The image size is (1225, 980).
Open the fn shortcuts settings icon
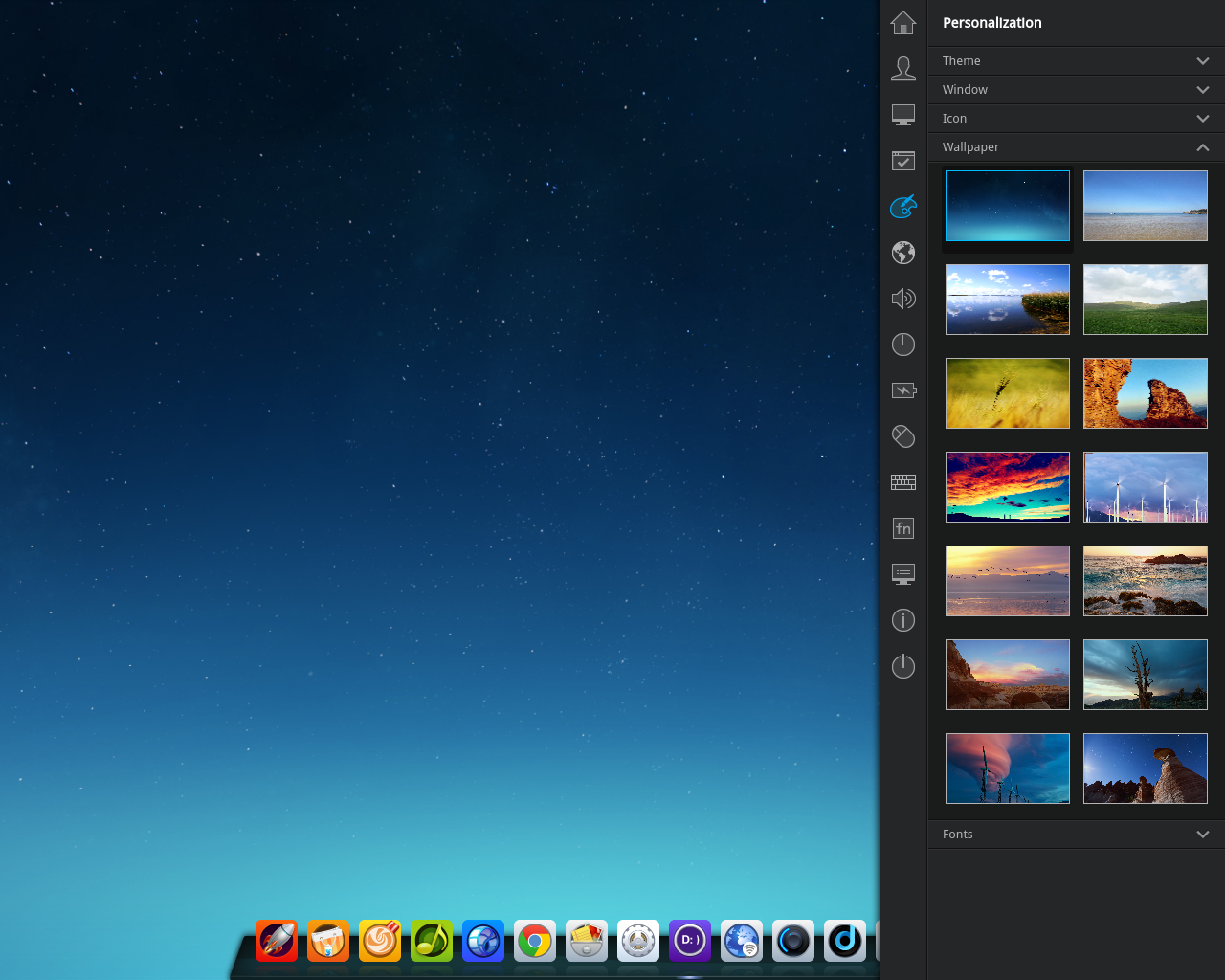pos(903,528)
